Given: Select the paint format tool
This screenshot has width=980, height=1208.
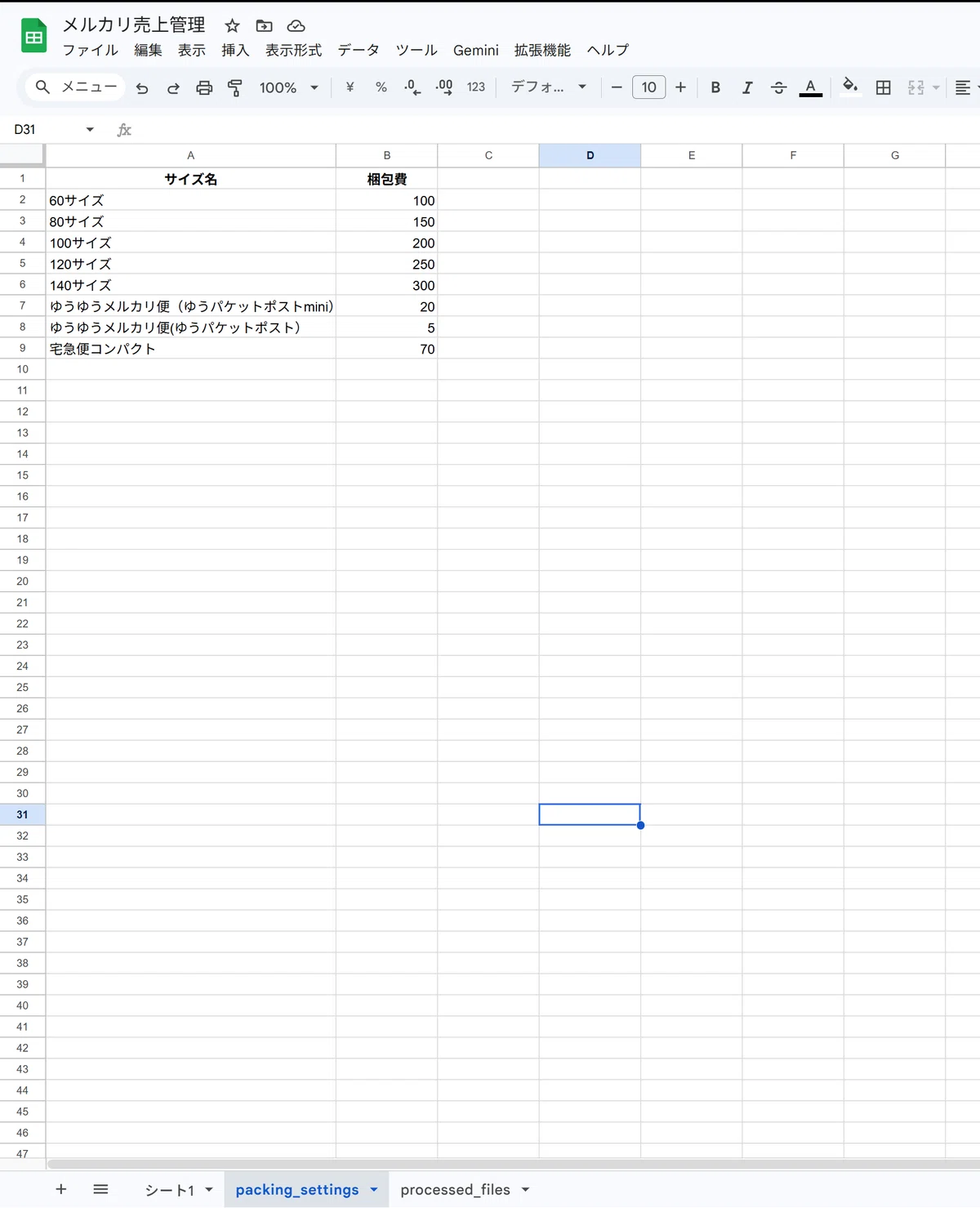Looking at the screenshot, I should tap(235, 87).
